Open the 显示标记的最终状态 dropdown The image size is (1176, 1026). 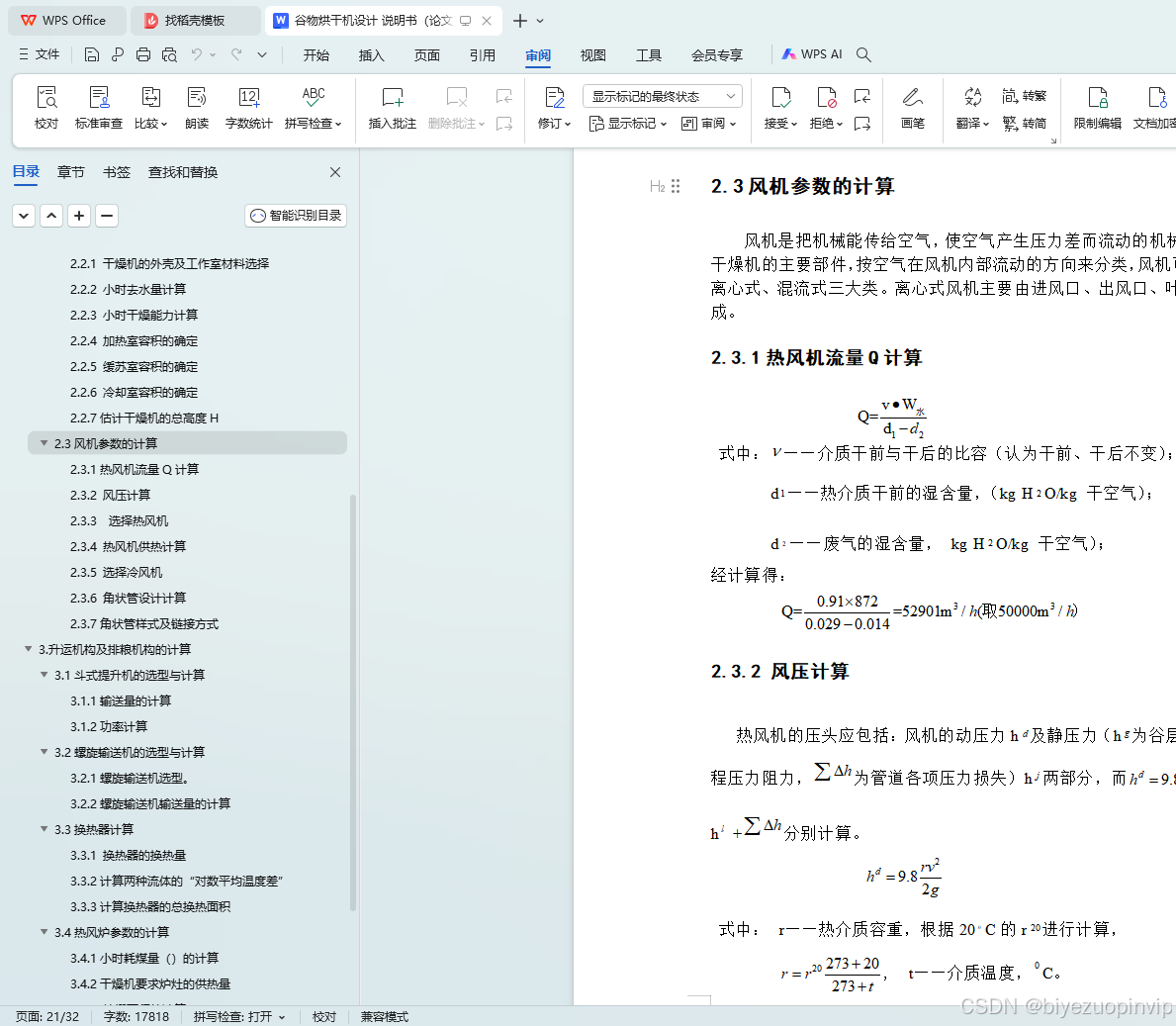pos(663,96)
